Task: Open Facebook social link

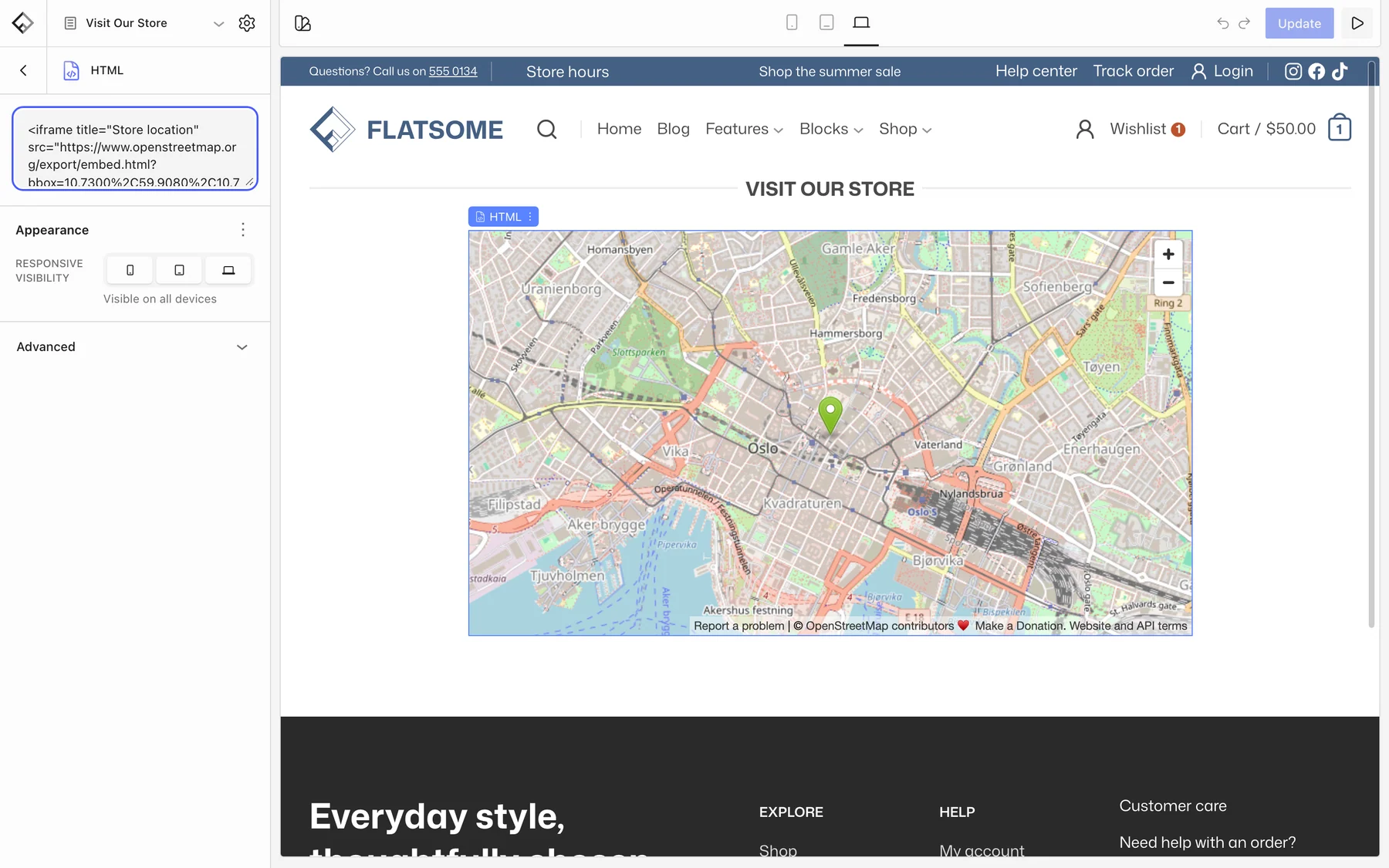Action: (x=1316, y=71)
